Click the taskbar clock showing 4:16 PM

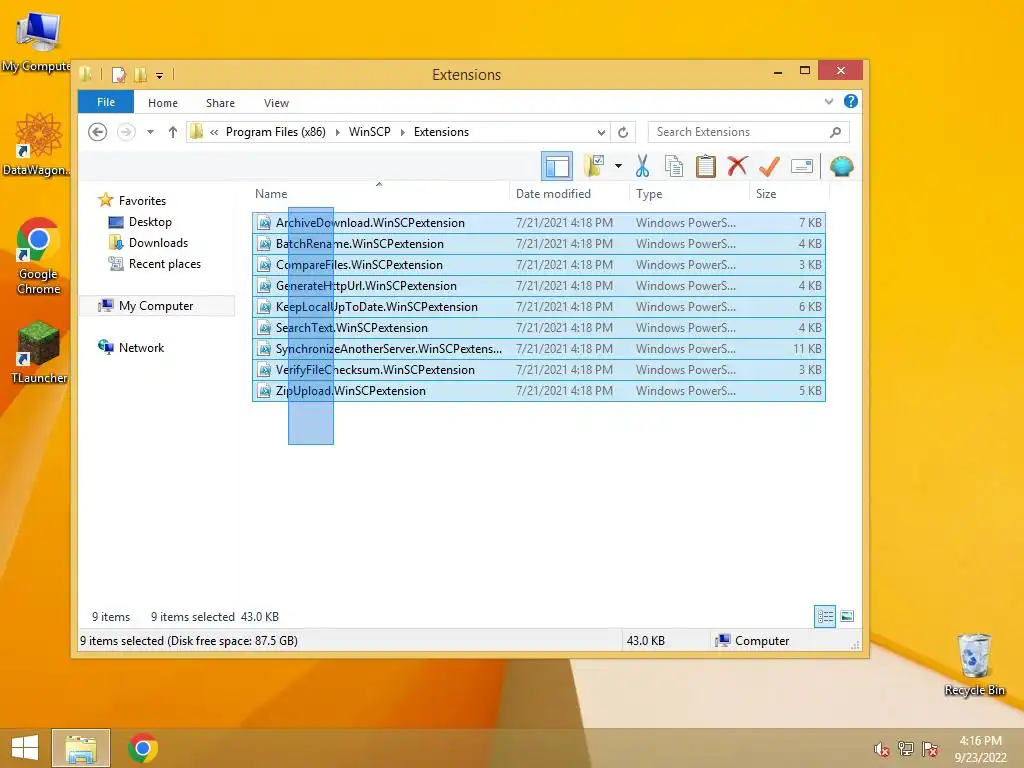click(980, 749)
